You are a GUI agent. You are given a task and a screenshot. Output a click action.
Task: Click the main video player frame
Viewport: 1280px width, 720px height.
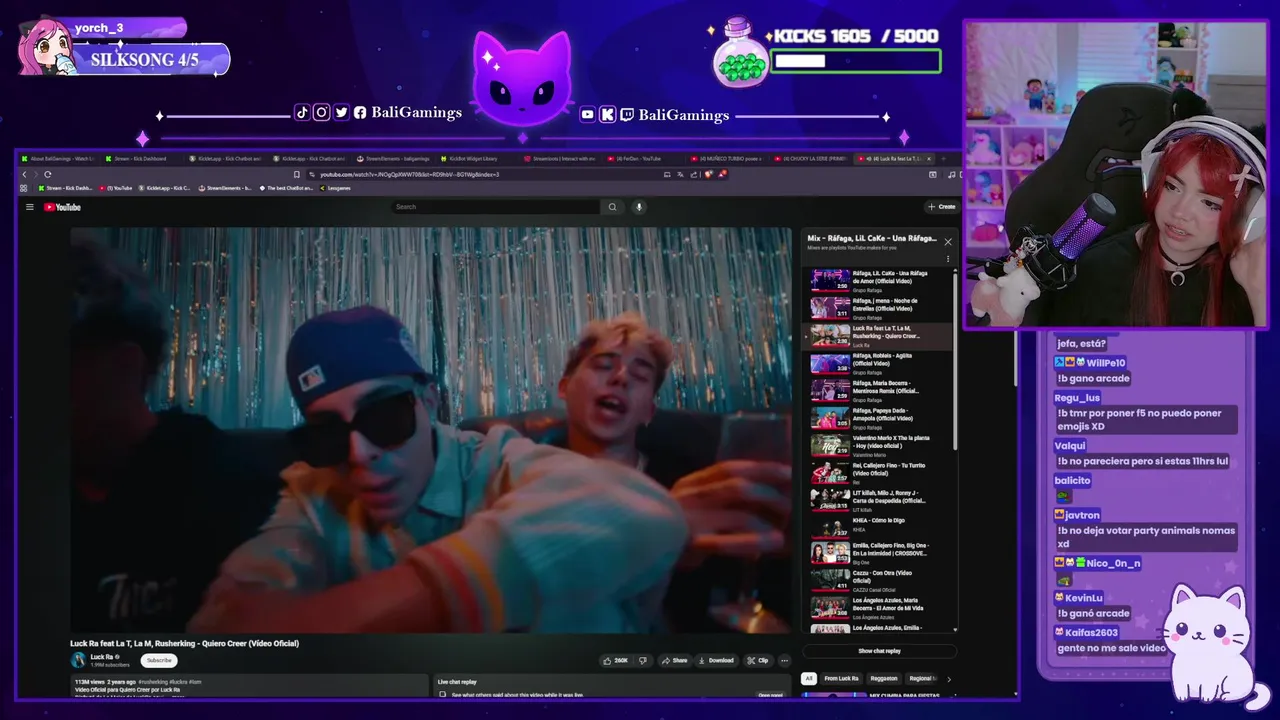click(x=431, y=430)
